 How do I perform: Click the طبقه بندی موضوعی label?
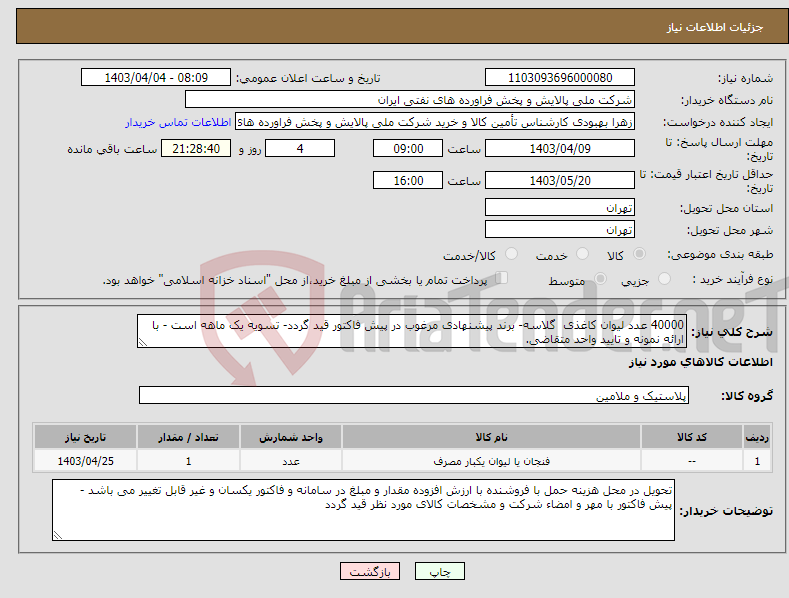(720, 254)
